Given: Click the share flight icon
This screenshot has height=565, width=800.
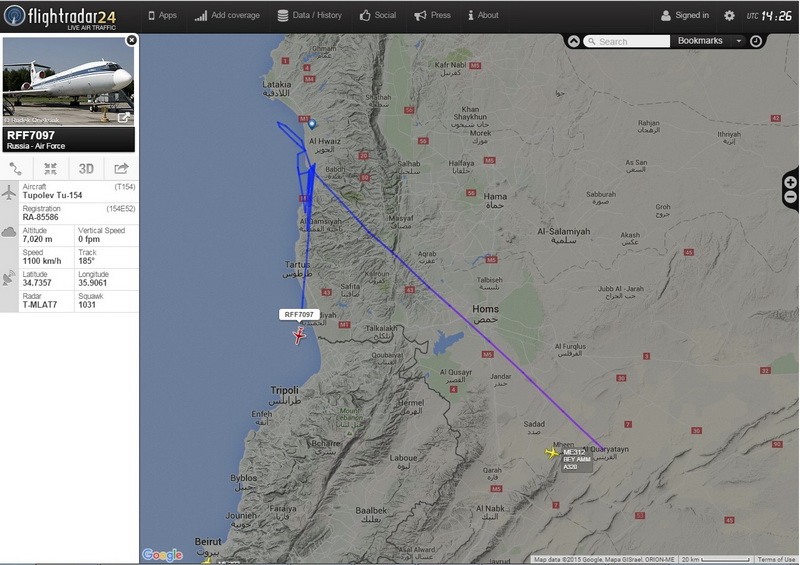Looking at the screenshot, I should pyautogui.click(x=121, y=168).
